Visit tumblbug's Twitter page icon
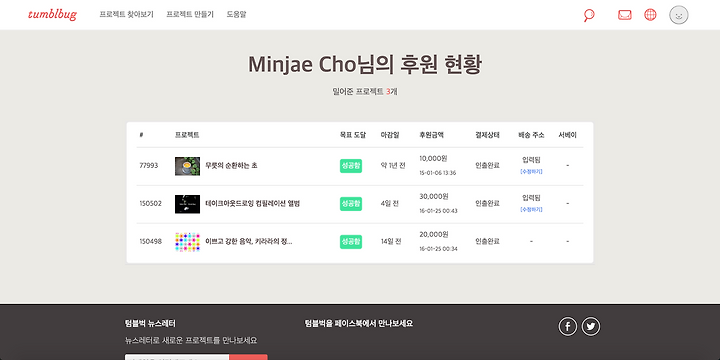The width and height of the screenshot is (720, 360). click(591, 326)
